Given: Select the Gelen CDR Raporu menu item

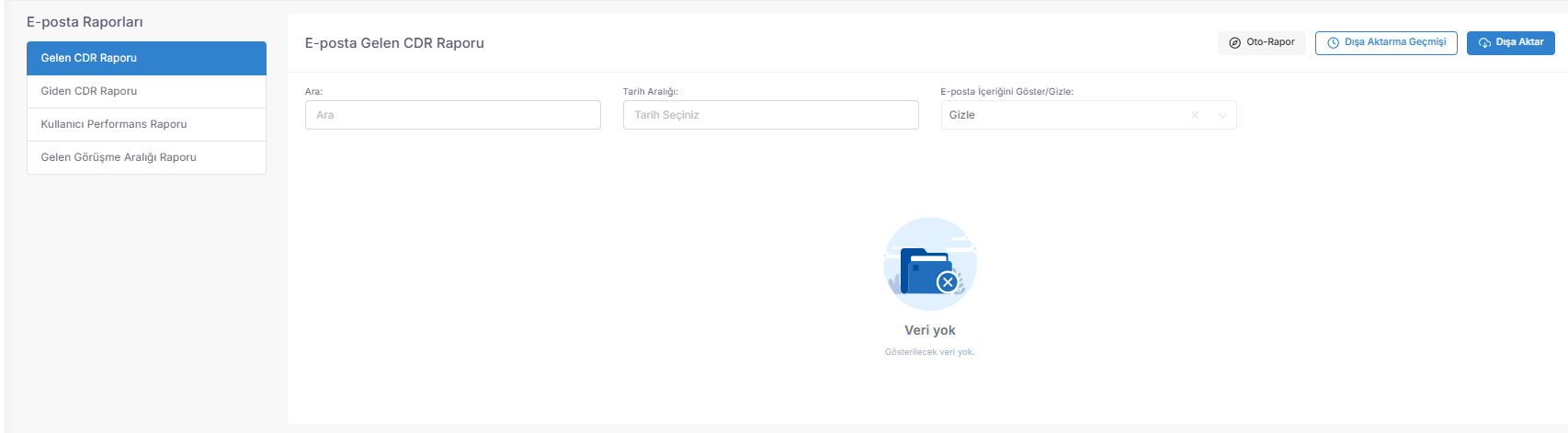Looking at the screenshot, I should tap(146, 58).
